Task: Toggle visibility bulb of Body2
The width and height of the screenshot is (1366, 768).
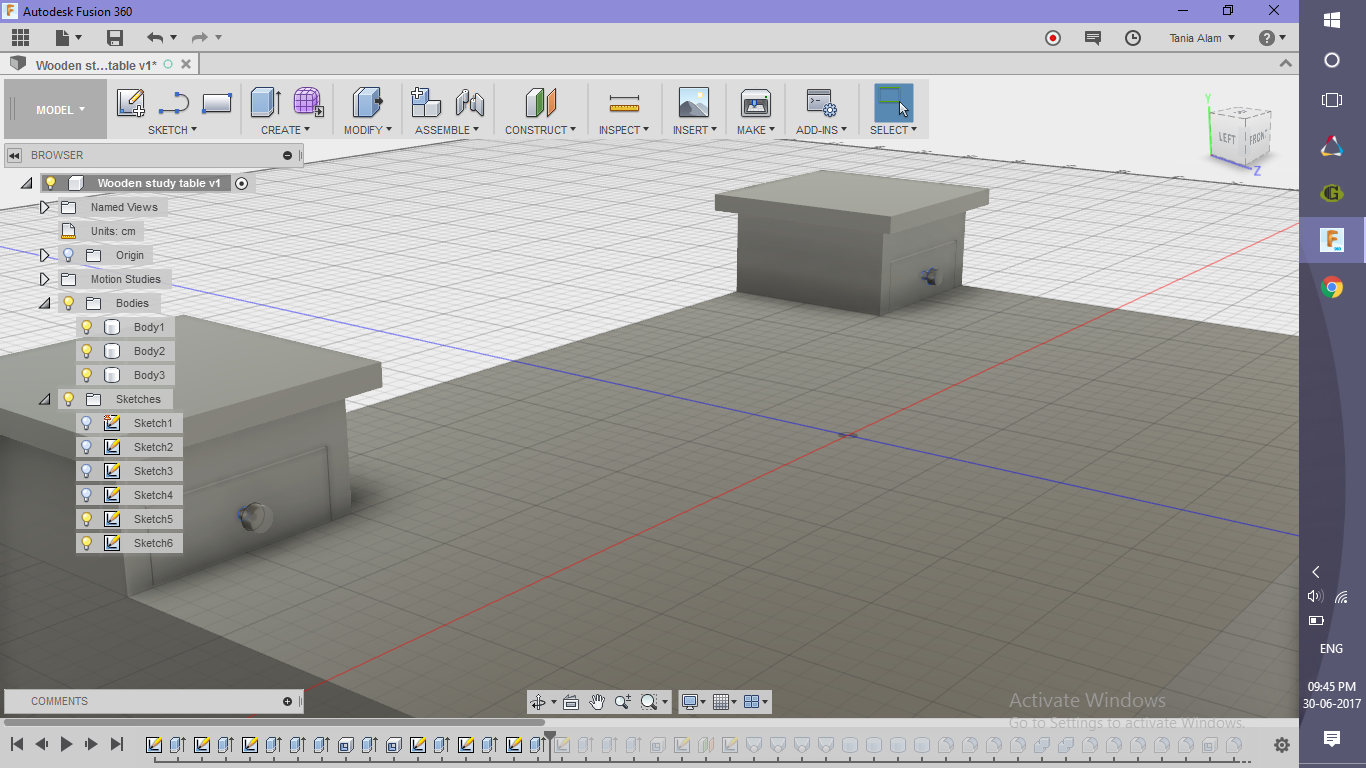Action: click(x=86, y=351)
